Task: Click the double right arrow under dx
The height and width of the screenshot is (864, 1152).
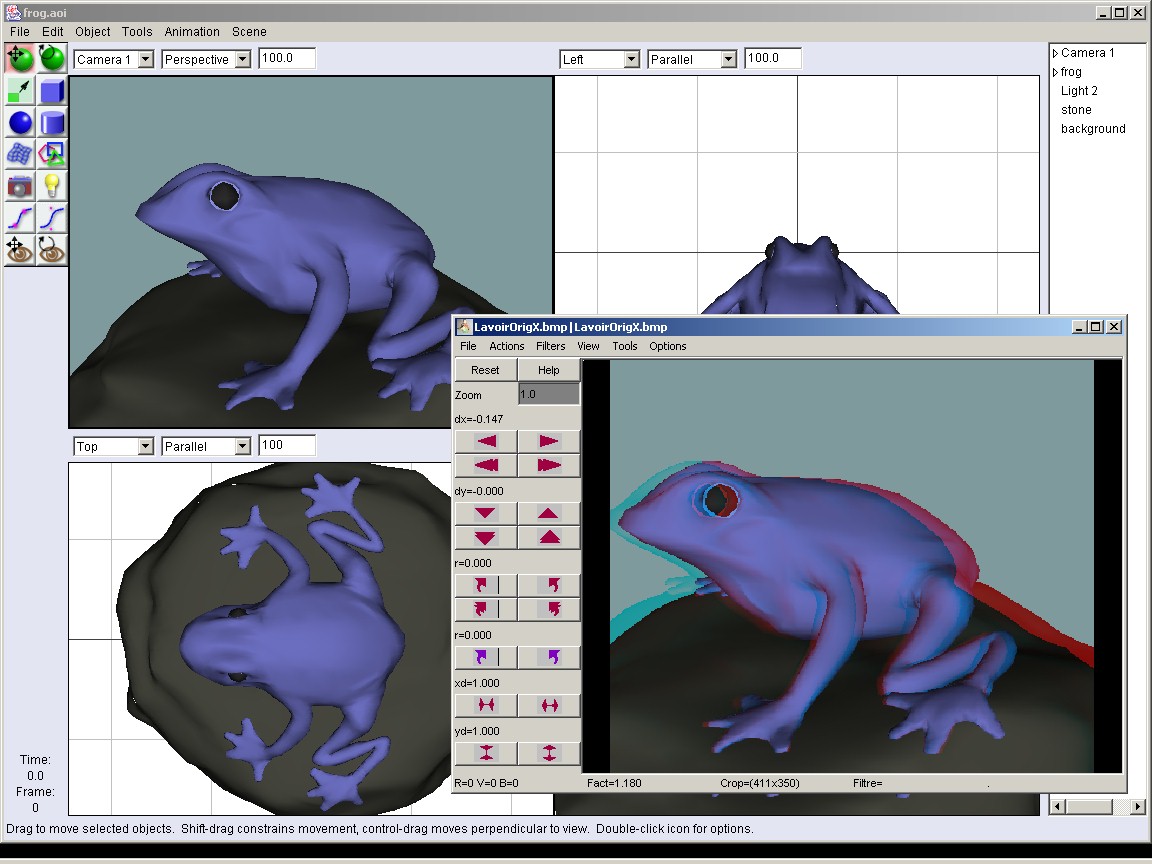Action: (549, 465)
